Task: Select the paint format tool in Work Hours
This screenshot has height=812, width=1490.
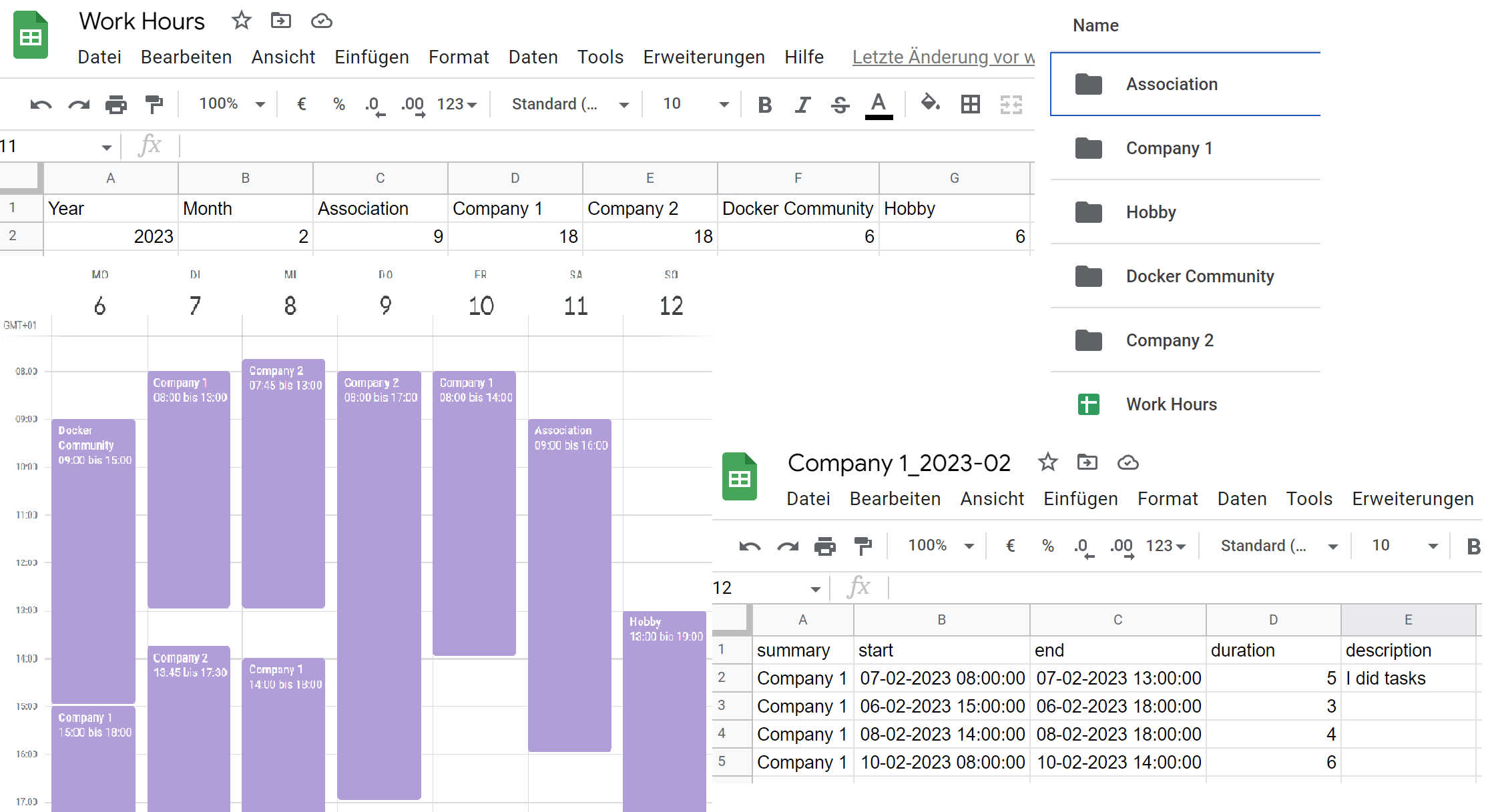Action: tap(154, 105)
